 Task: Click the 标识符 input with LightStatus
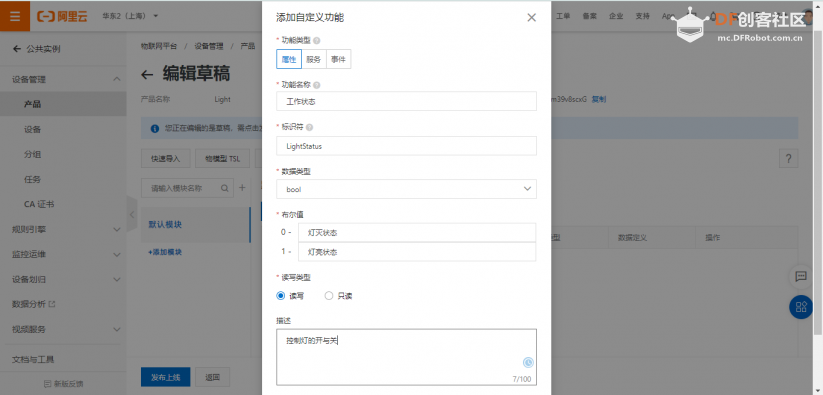tap(406, 146)
